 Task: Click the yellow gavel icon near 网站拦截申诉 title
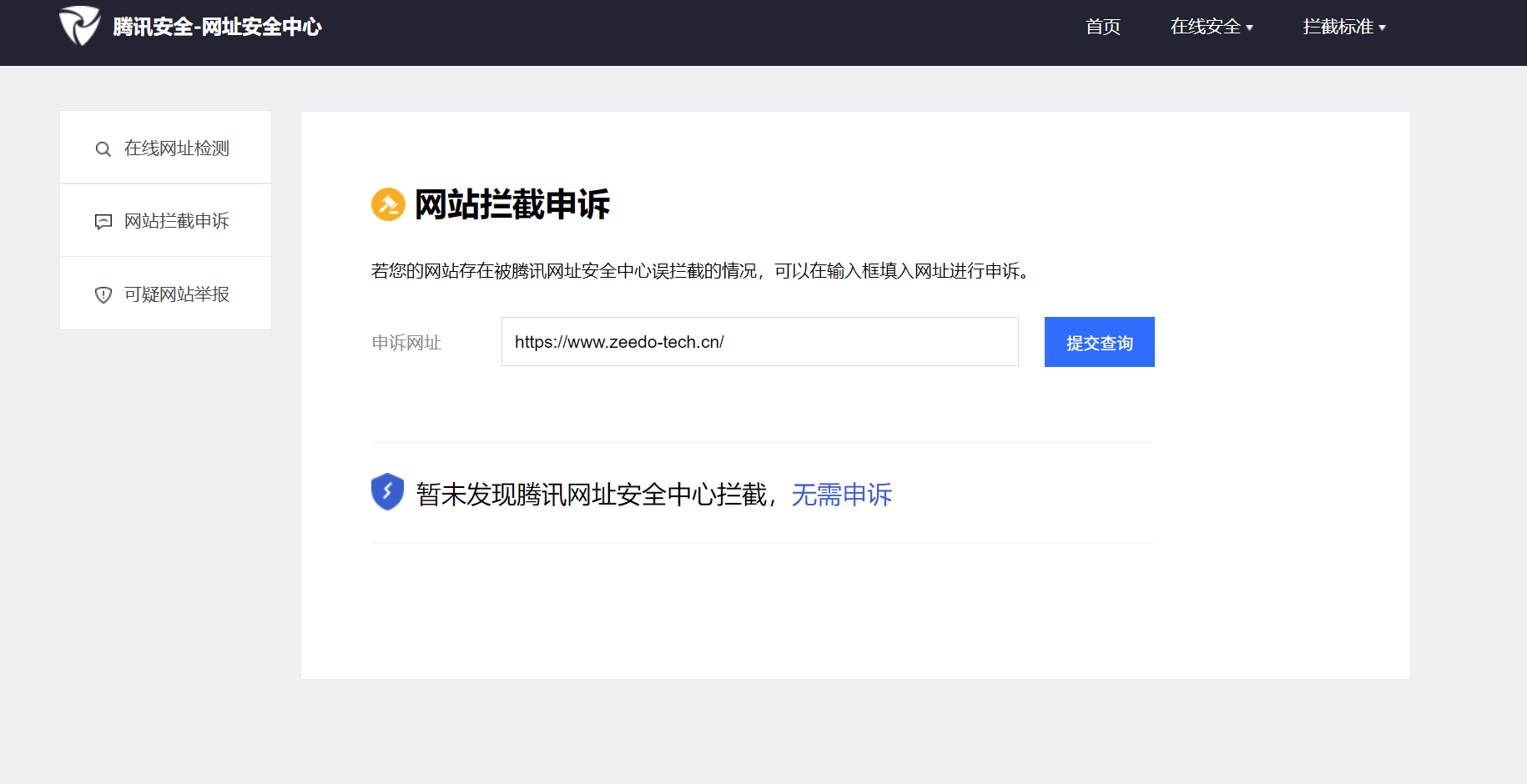(x=387, y=204)
